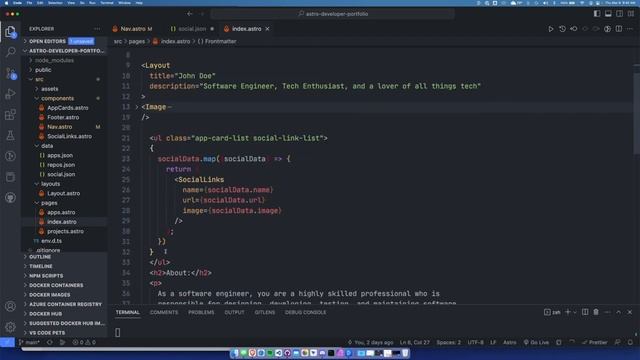Viewport: 640px width, 360px height.
Task: Click Ln 6, Col 27 in status bar
Action: pos(415,342)
